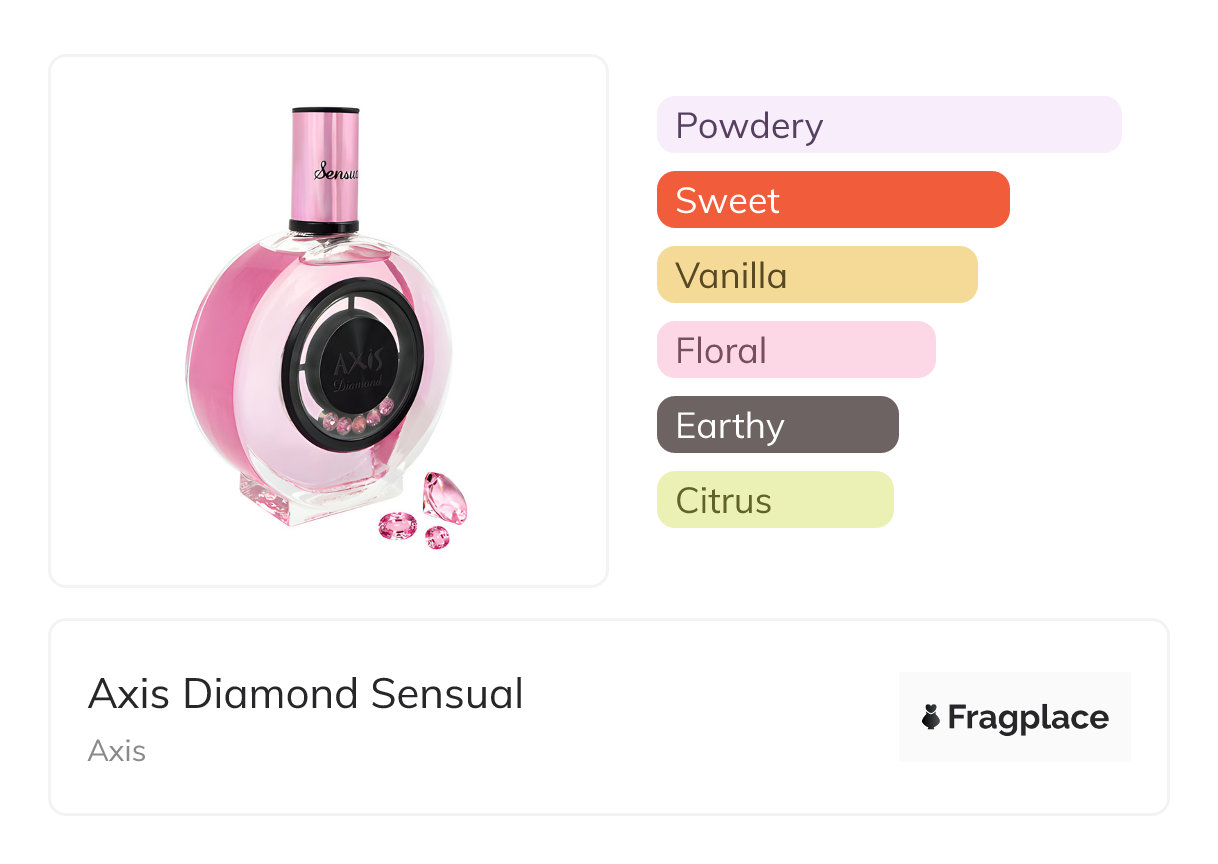1218x864 pixels.
Task: Click the smallest round gem at the bottom
Action: pos(437,539)
